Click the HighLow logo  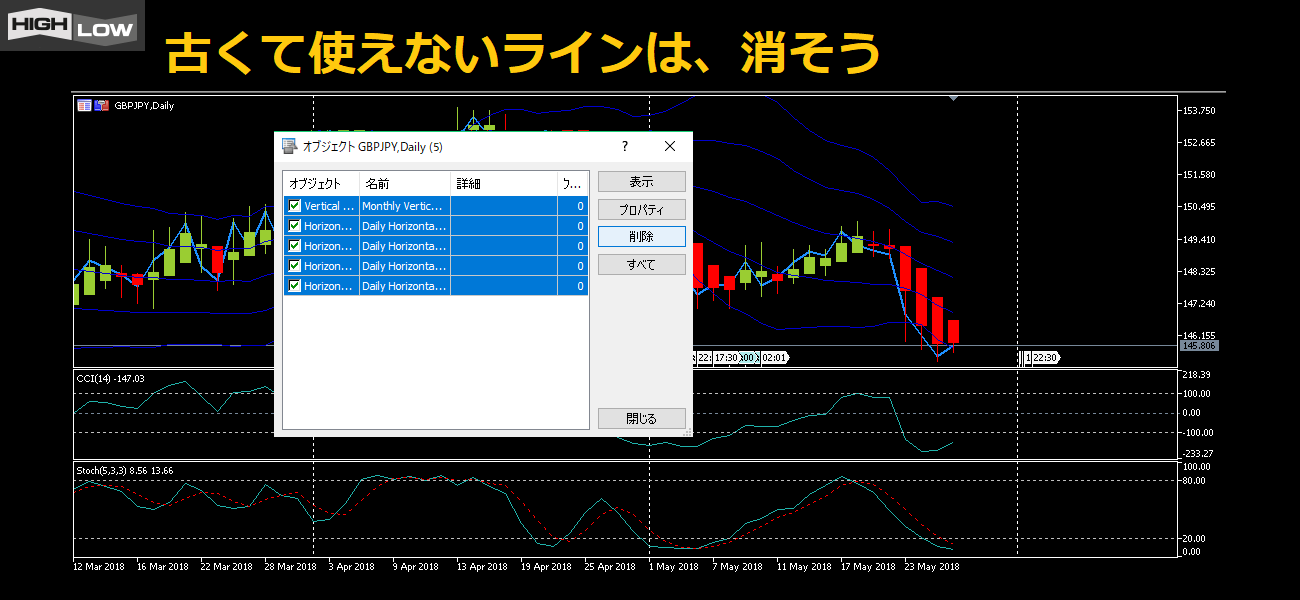pos(72,25)
